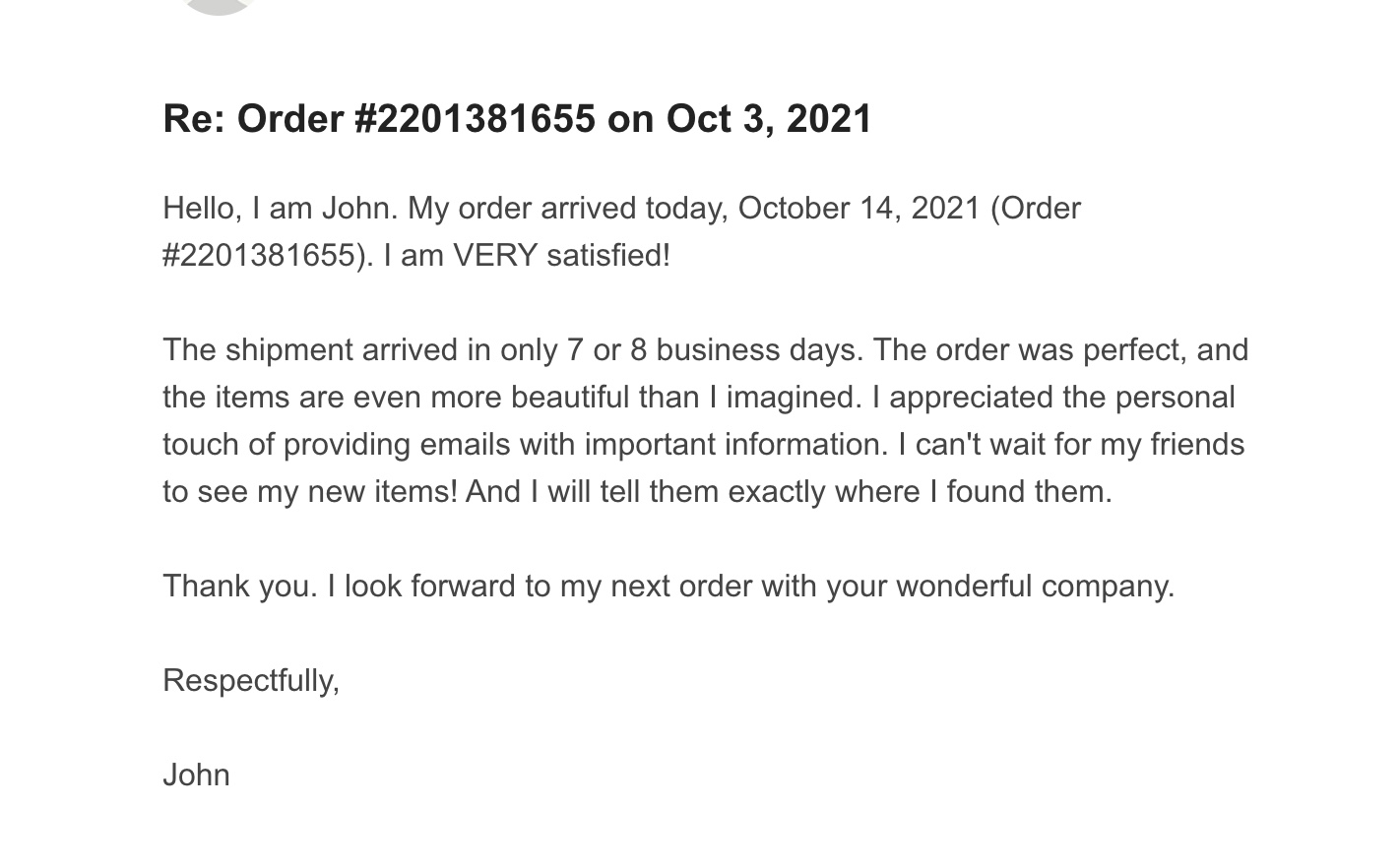Viewport: 1400px width, 868px height.
Task: Click the words 'I appreciated the personal'
Action: (x=1053, y=398)
